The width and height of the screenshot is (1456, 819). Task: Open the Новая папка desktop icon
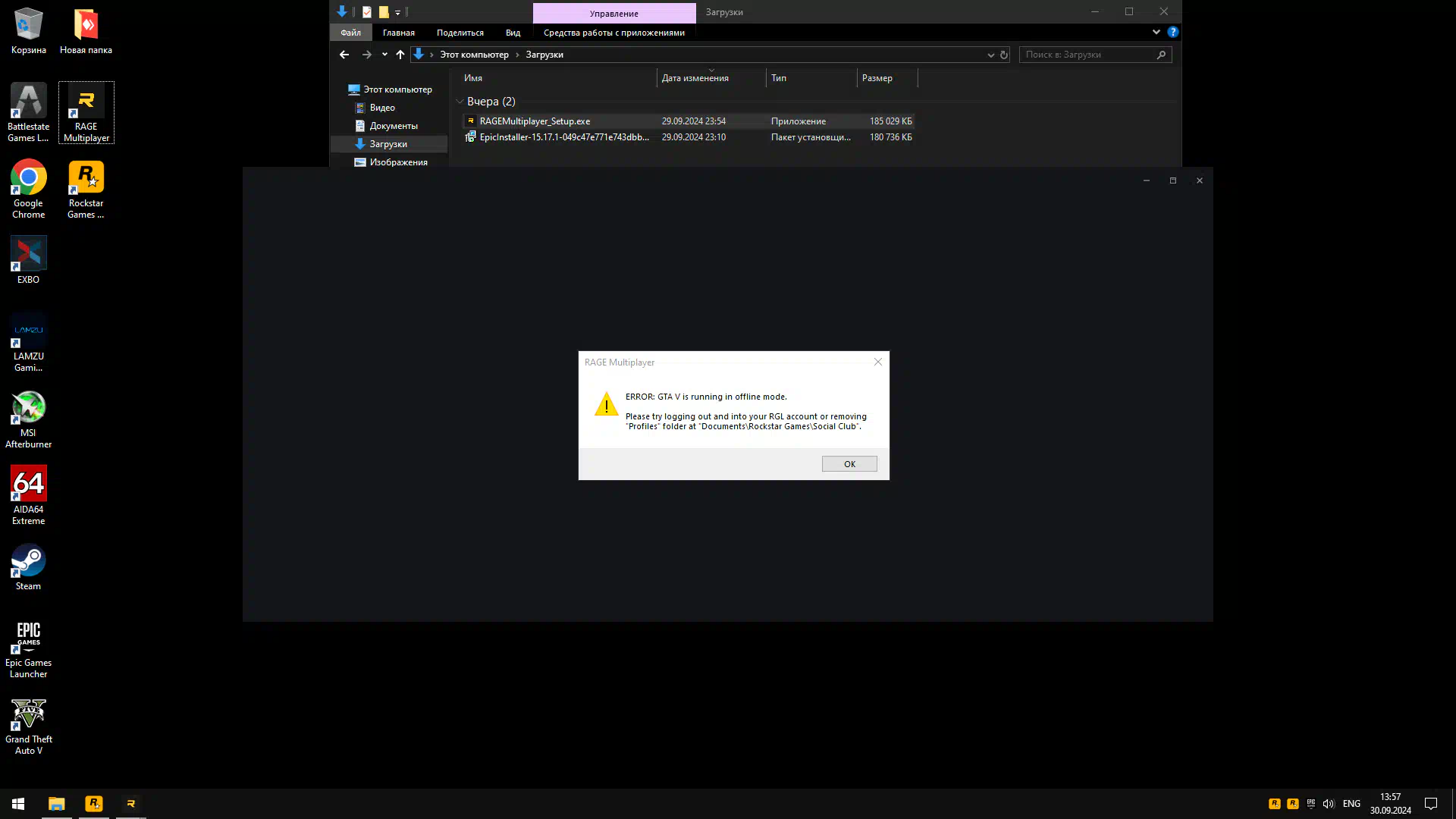pos(86,31)
